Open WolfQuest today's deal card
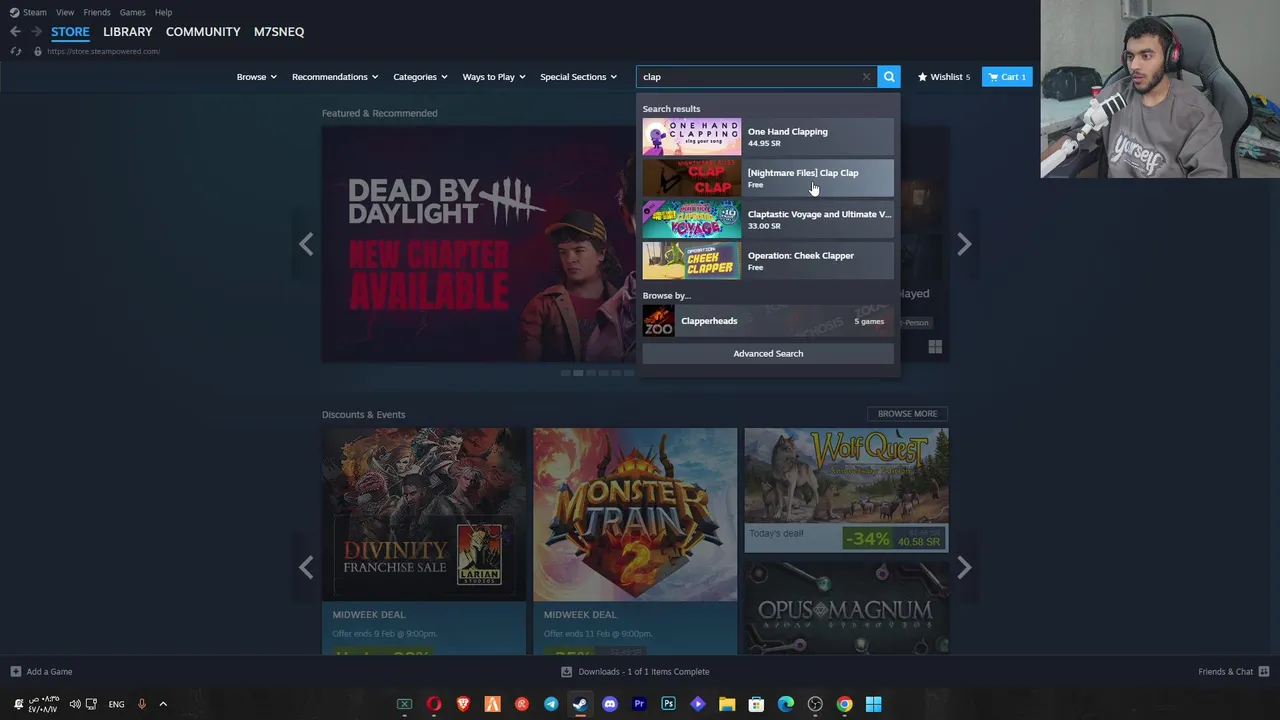 (x=846, y=490)
